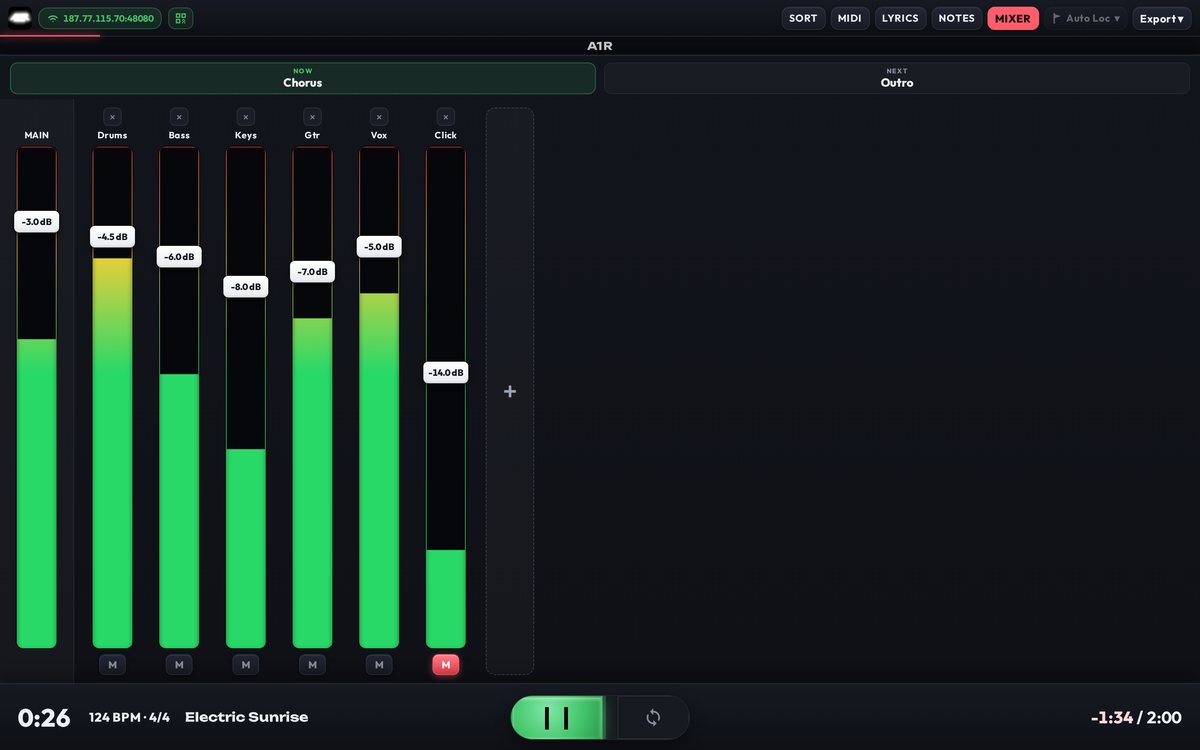1200x750 pixels.
Task: Mute the Gtr channel
Action: coord(312,665)
